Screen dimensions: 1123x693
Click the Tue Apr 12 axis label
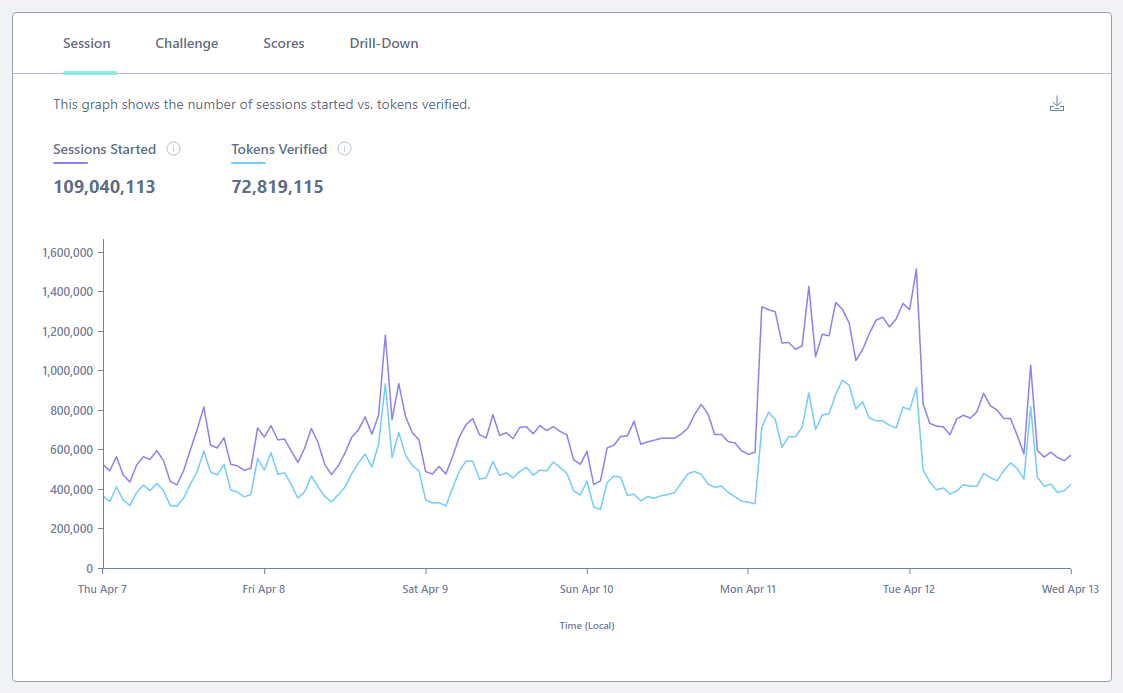909,589
